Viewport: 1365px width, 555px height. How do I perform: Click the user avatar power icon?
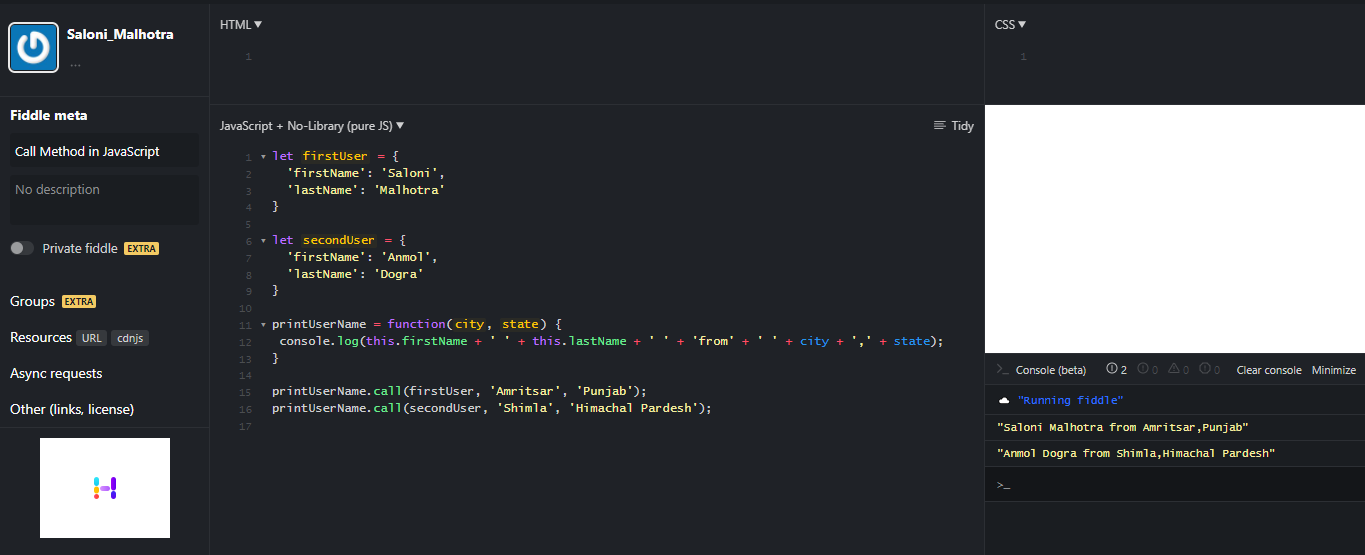click(x=34, y=47)
